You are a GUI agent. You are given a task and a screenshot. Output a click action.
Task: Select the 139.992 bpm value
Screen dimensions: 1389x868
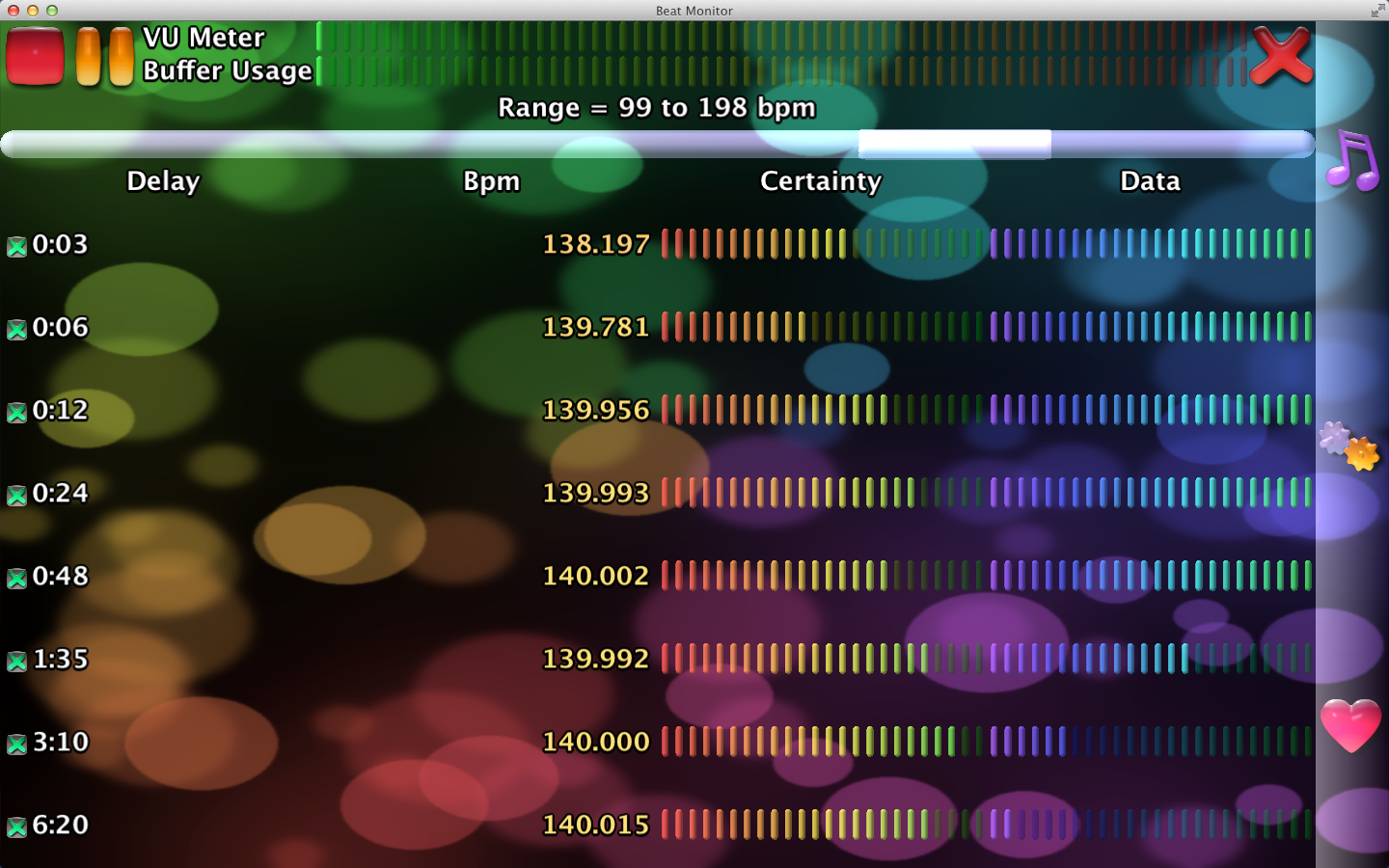(x=596, y=659)
